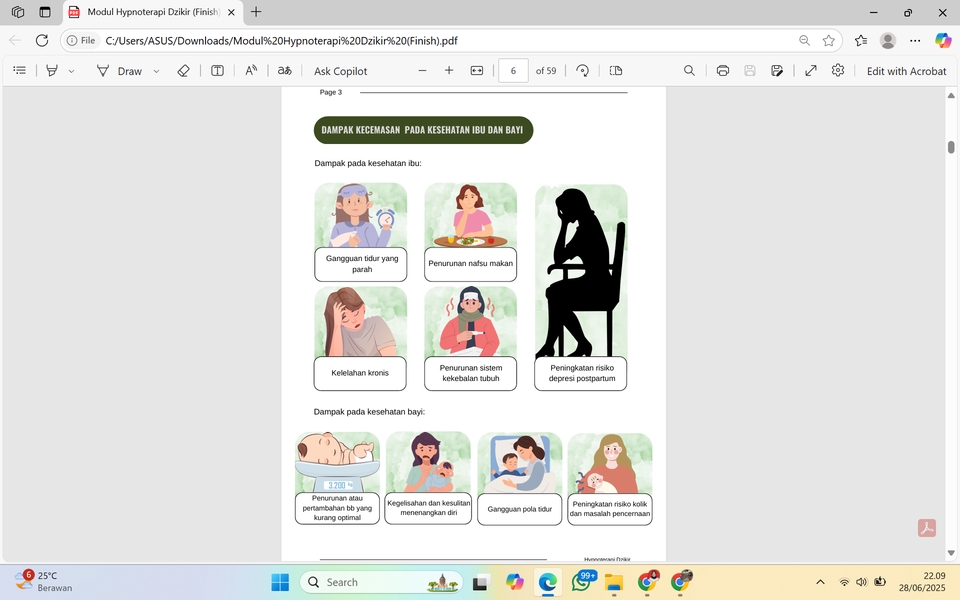Open the browser profile menu
960x600 pixels.
tap(888, 40)
